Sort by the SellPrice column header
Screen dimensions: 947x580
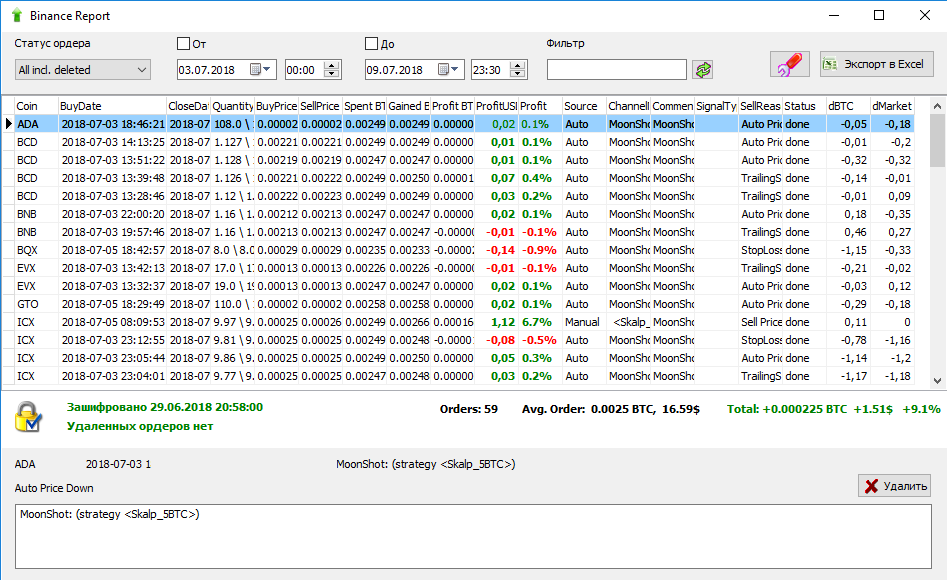coord(321,106)
